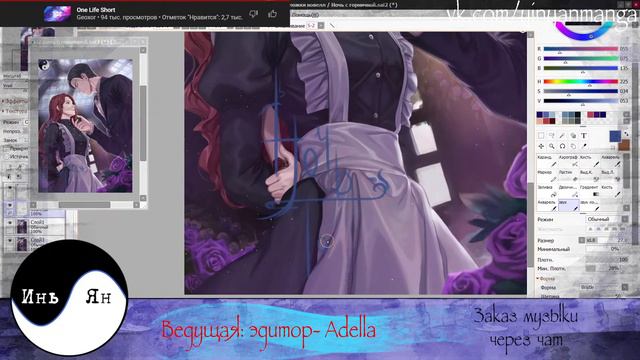The height and width of the screenshot is (360, 640).
Task: Click the navigator window horizontal scrollbar
Action: (x=84, y=204)
